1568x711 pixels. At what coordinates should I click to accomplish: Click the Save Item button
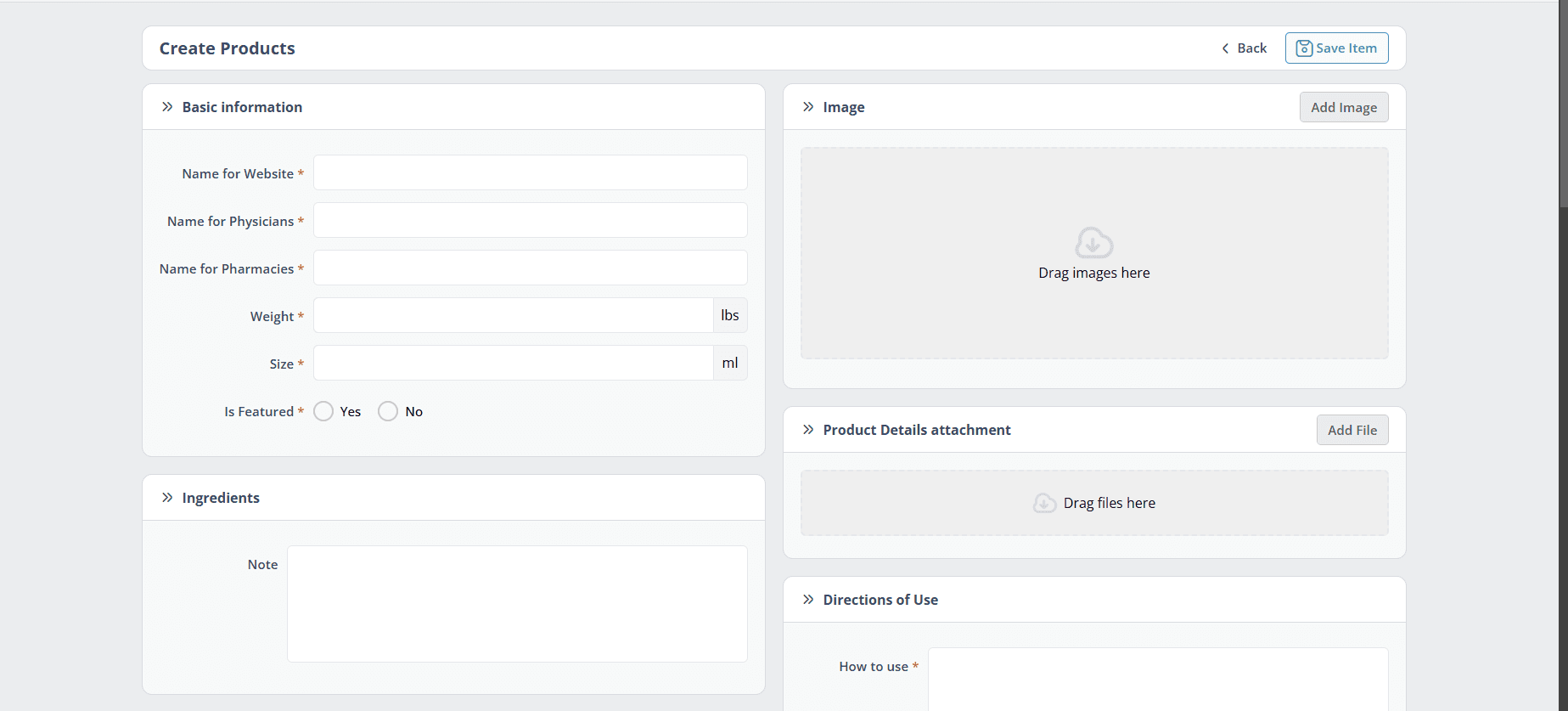pos(1336,48)
